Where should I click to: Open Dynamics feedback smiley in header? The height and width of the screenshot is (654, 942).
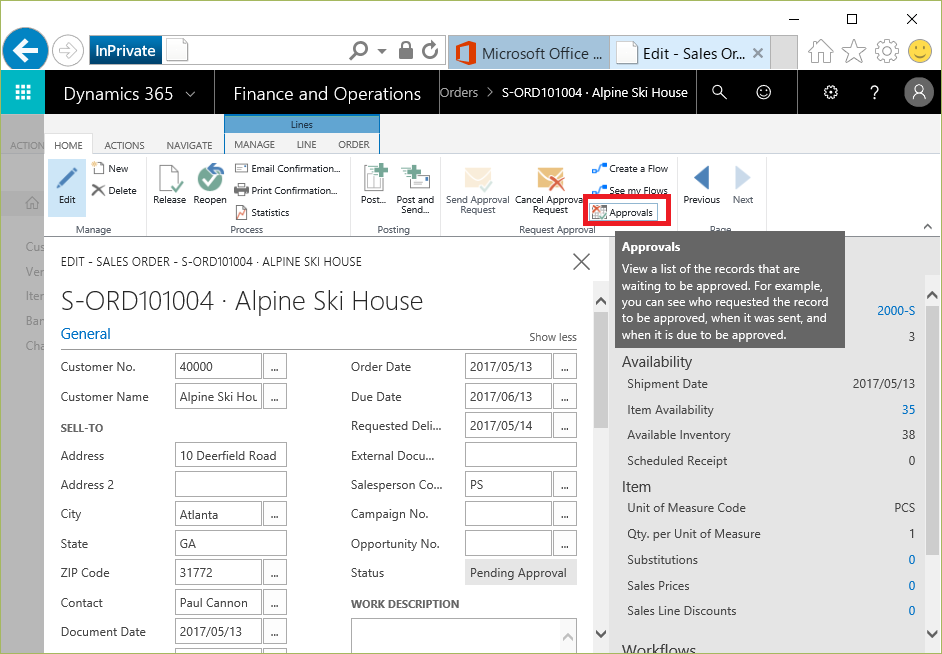[x=764, y=92]
